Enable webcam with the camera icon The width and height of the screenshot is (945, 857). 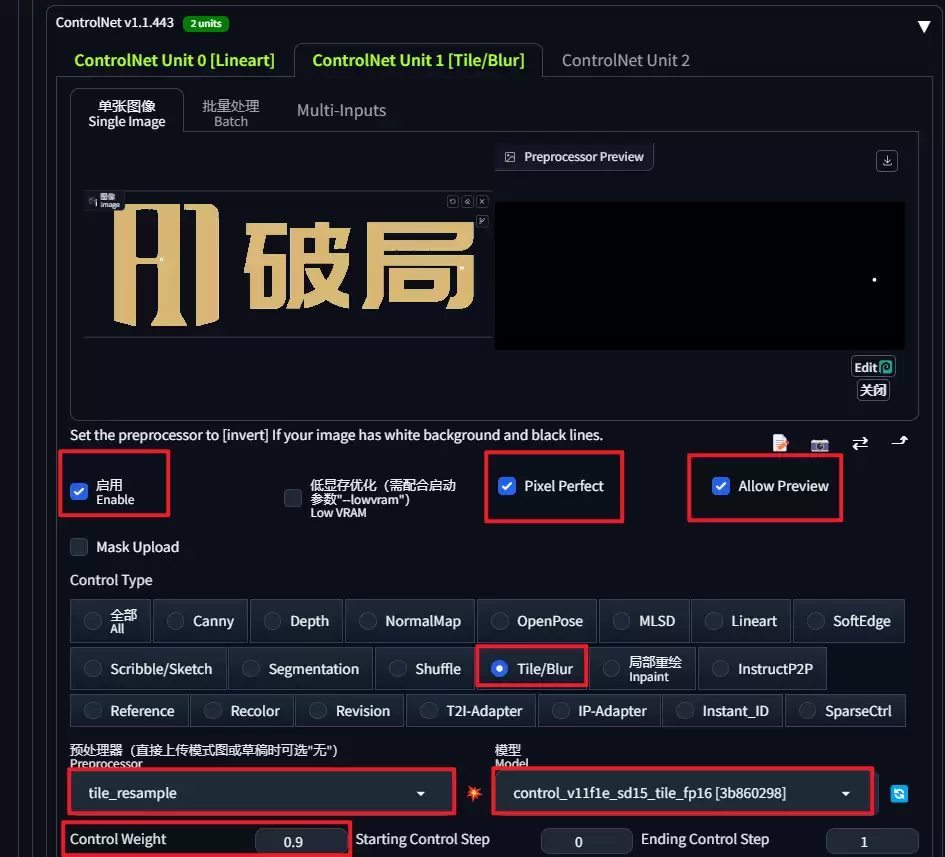(820, 445)
